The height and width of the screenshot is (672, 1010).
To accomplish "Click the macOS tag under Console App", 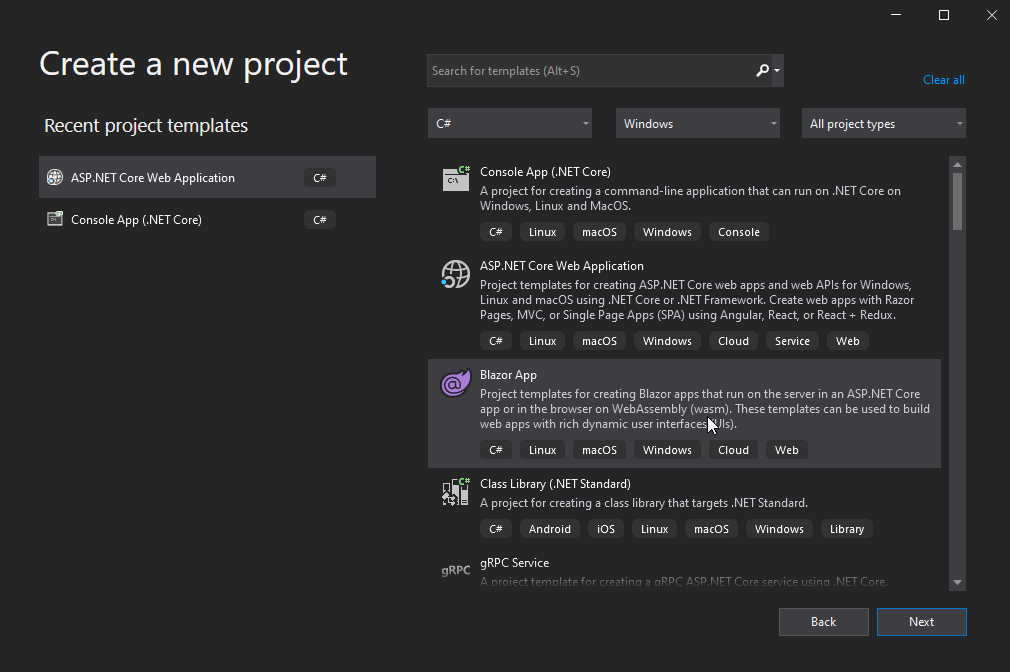I will coord(599,232).
